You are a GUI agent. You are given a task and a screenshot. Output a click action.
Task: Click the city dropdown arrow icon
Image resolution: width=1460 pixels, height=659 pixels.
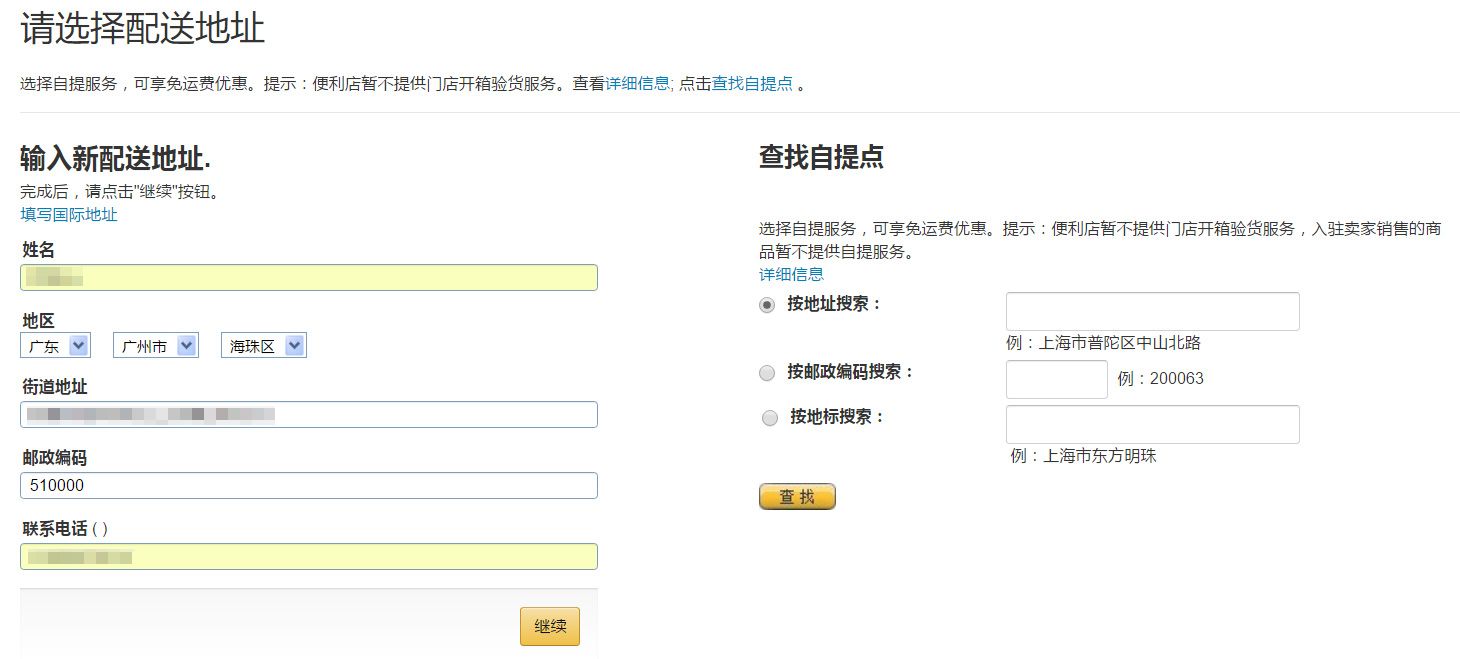coord(185,345)
